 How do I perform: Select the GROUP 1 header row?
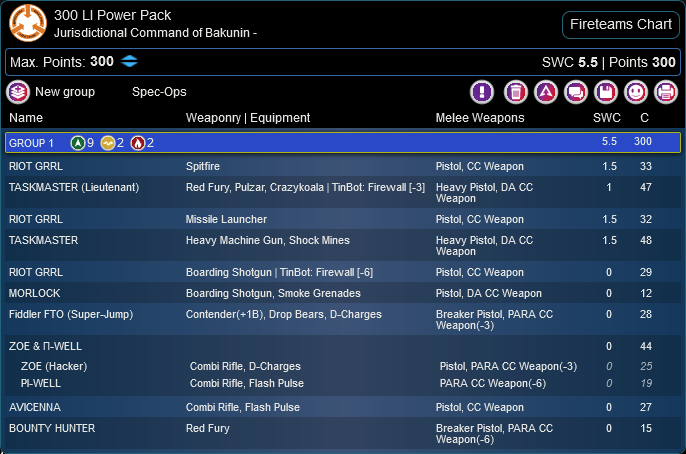pos(343,143)
